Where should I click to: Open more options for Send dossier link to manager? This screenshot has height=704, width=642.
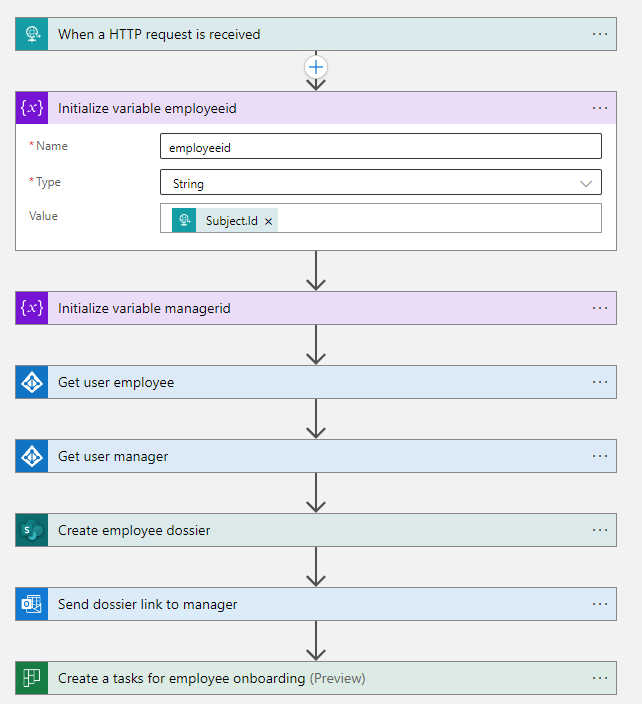click(600, 604)
